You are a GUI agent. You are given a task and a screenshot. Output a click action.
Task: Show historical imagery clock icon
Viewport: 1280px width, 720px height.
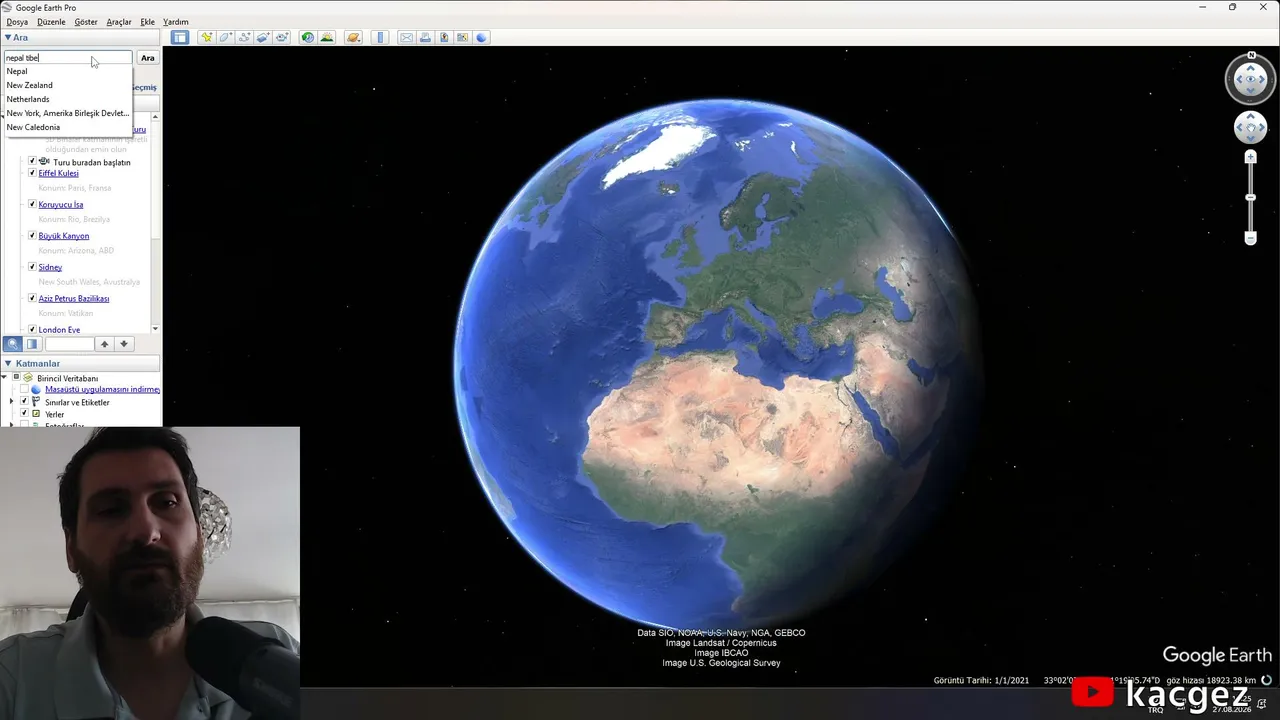tap(308, 38)
